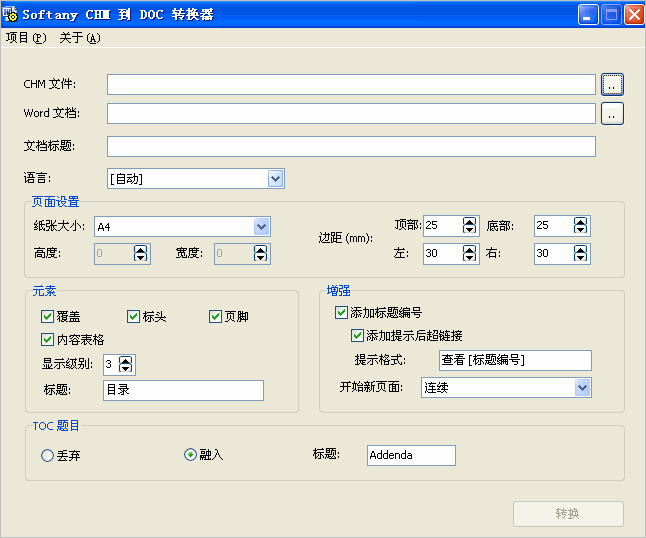Open the 项目(P) menu
This screenshot has width=646, height=538.
click(26, 38)
